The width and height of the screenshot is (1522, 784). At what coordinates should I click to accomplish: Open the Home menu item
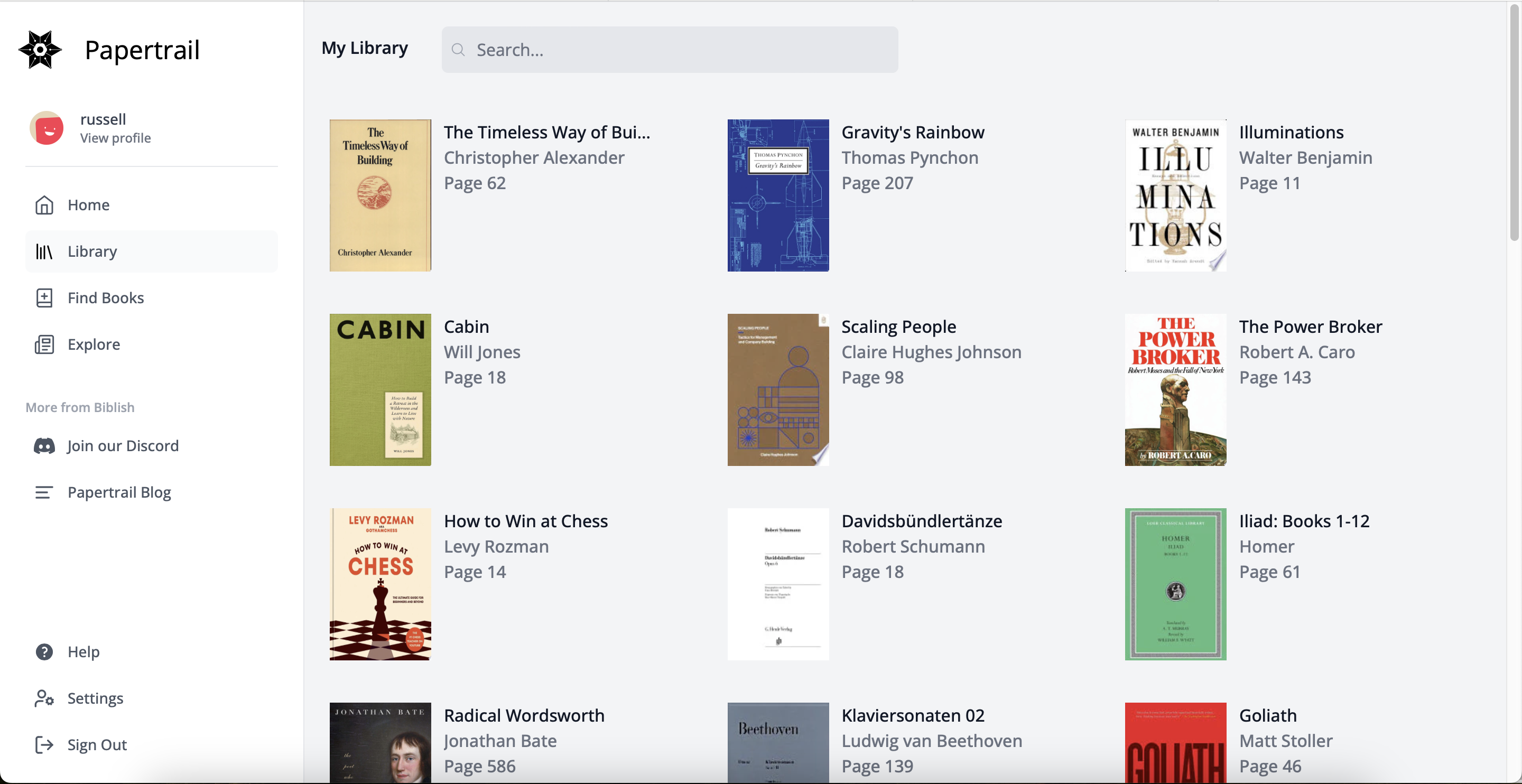click(x=151, y=205)
